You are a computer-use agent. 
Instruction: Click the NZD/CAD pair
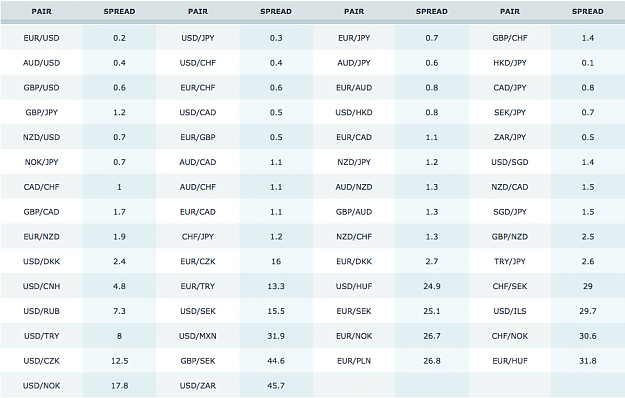coord(510,187)
